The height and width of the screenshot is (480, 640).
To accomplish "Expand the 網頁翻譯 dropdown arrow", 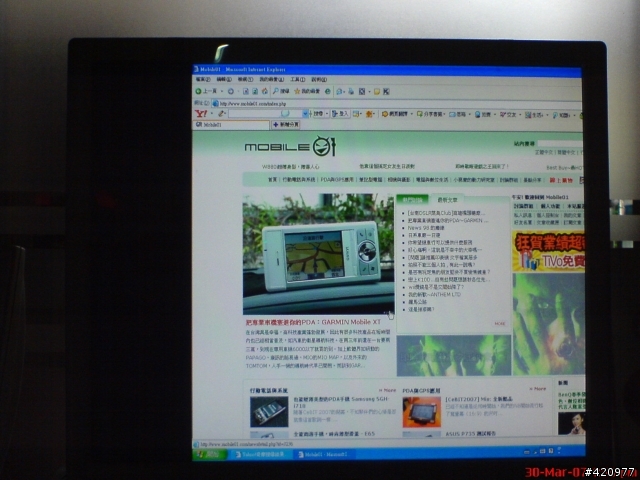I will click(x=411, y=114).
